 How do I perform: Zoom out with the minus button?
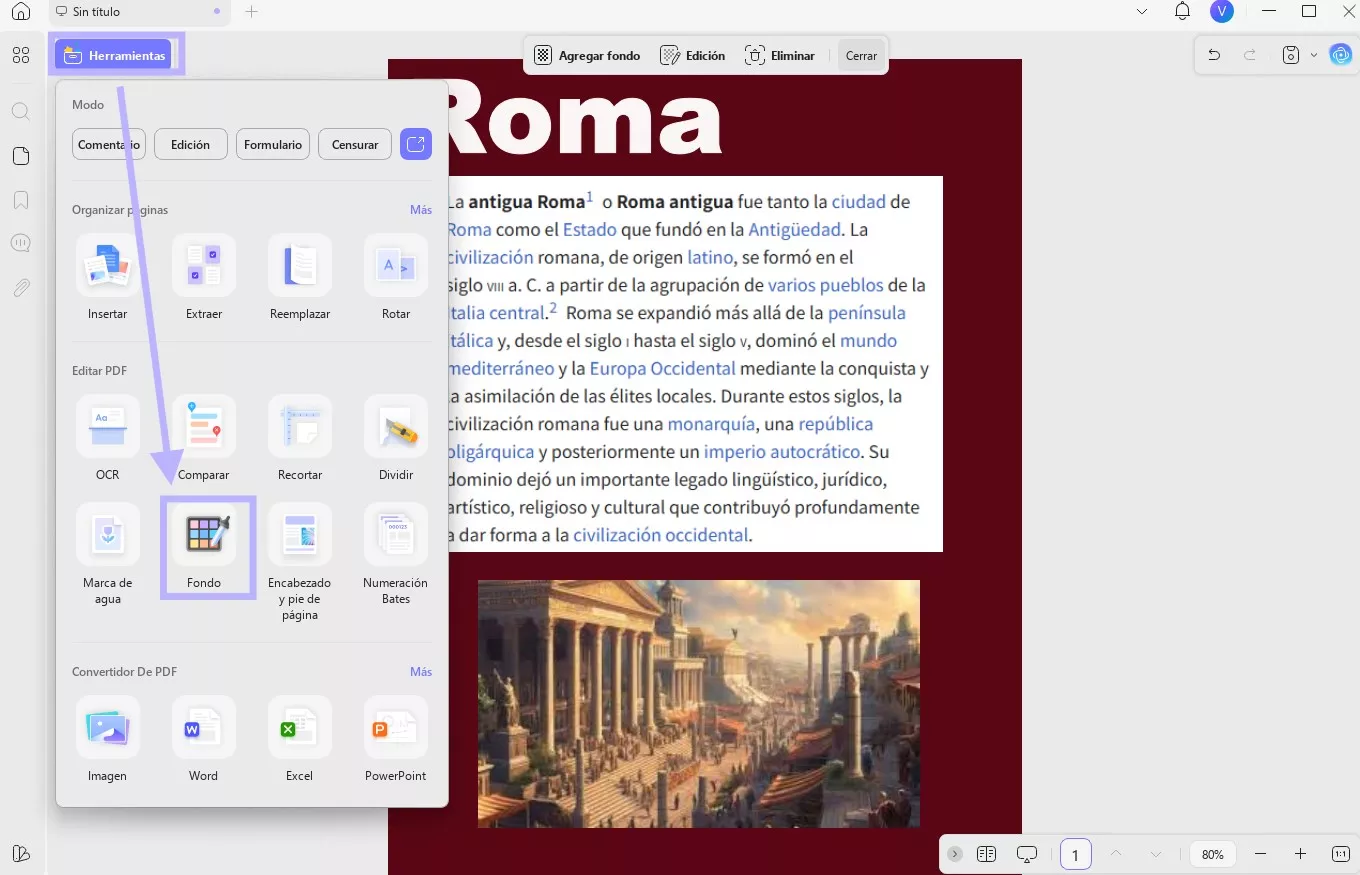pos(1260,854)
